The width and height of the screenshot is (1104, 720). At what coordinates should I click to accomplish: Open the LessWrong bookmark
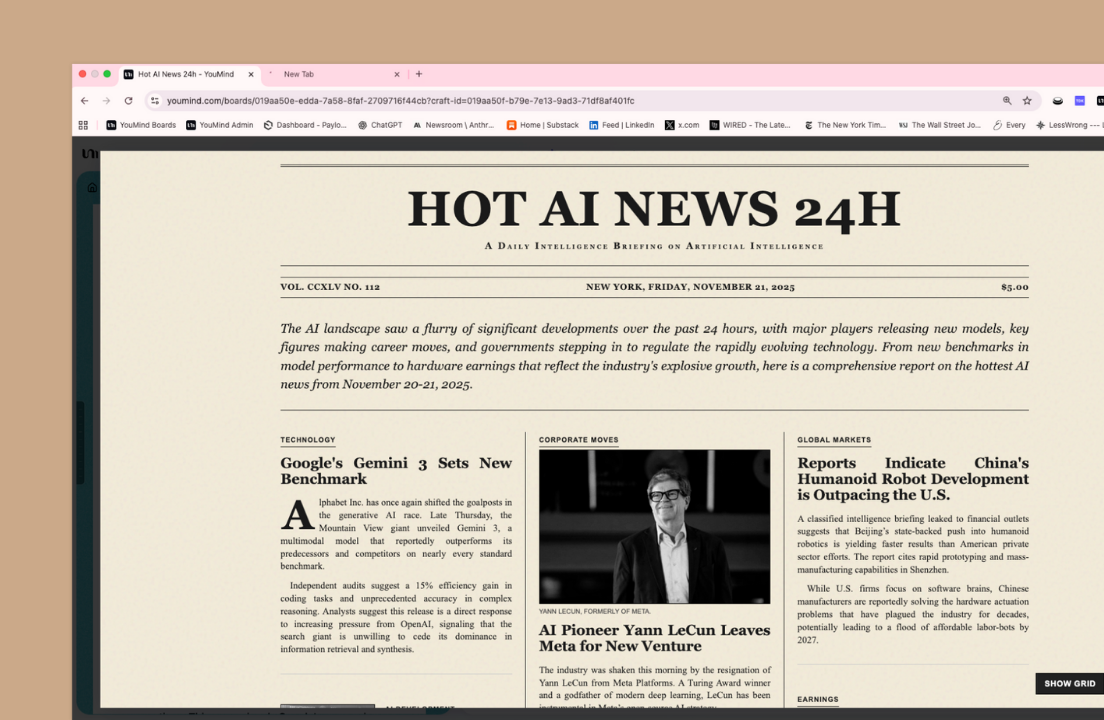pyautogui.click(x=1068, y=125)
